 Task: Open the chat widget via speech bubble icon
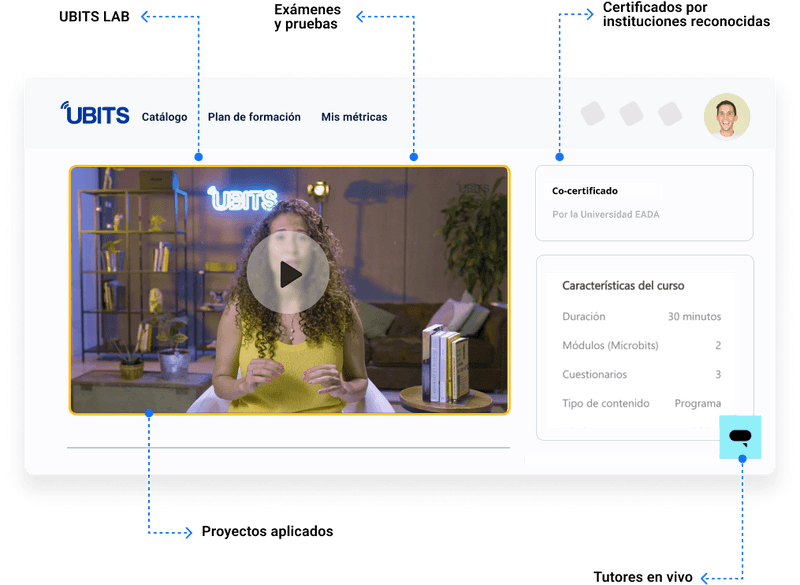(x=741, y=437)
